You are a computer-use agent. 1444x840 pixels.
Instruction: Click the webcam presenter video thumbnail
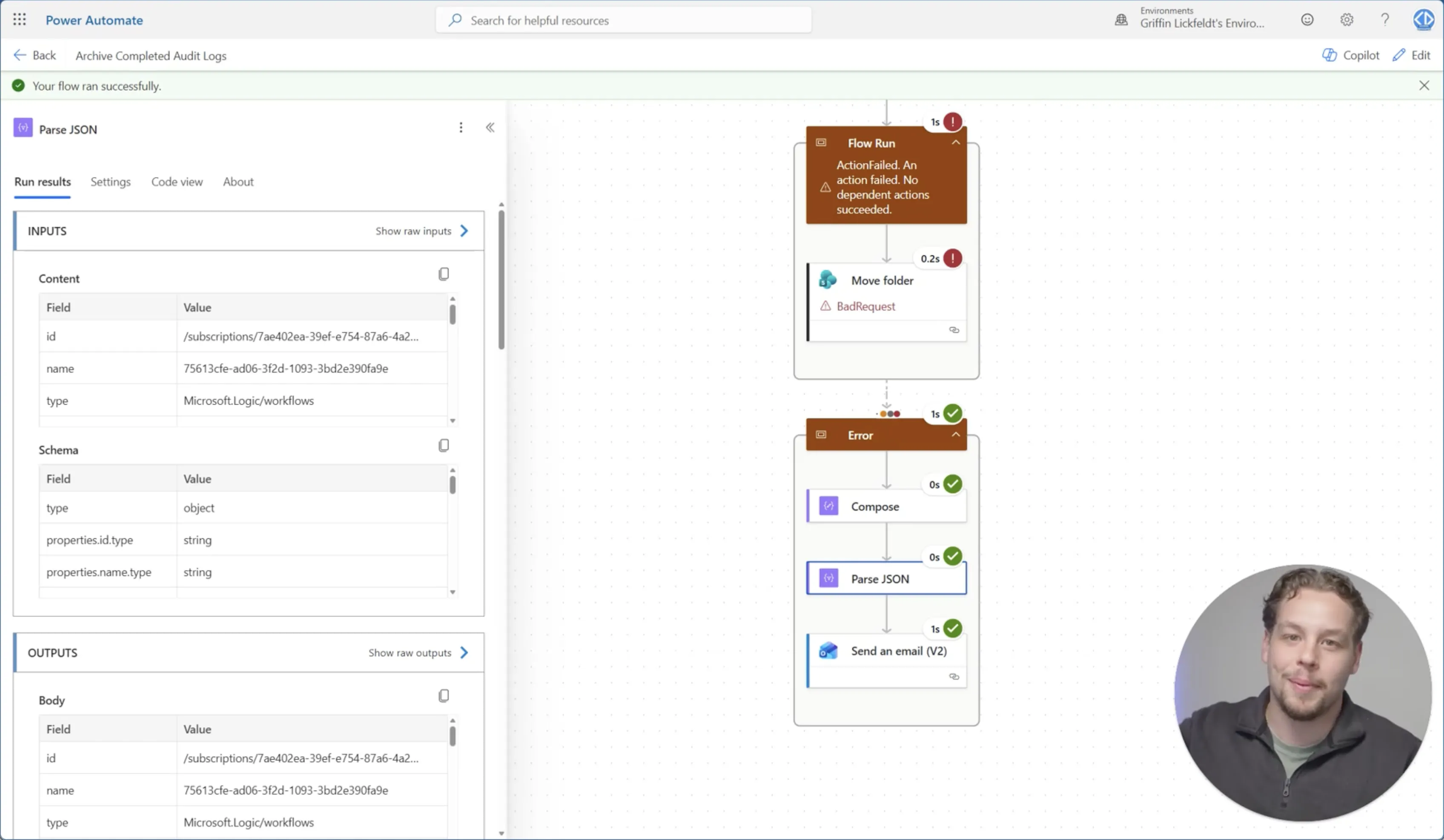(1303, 692)
